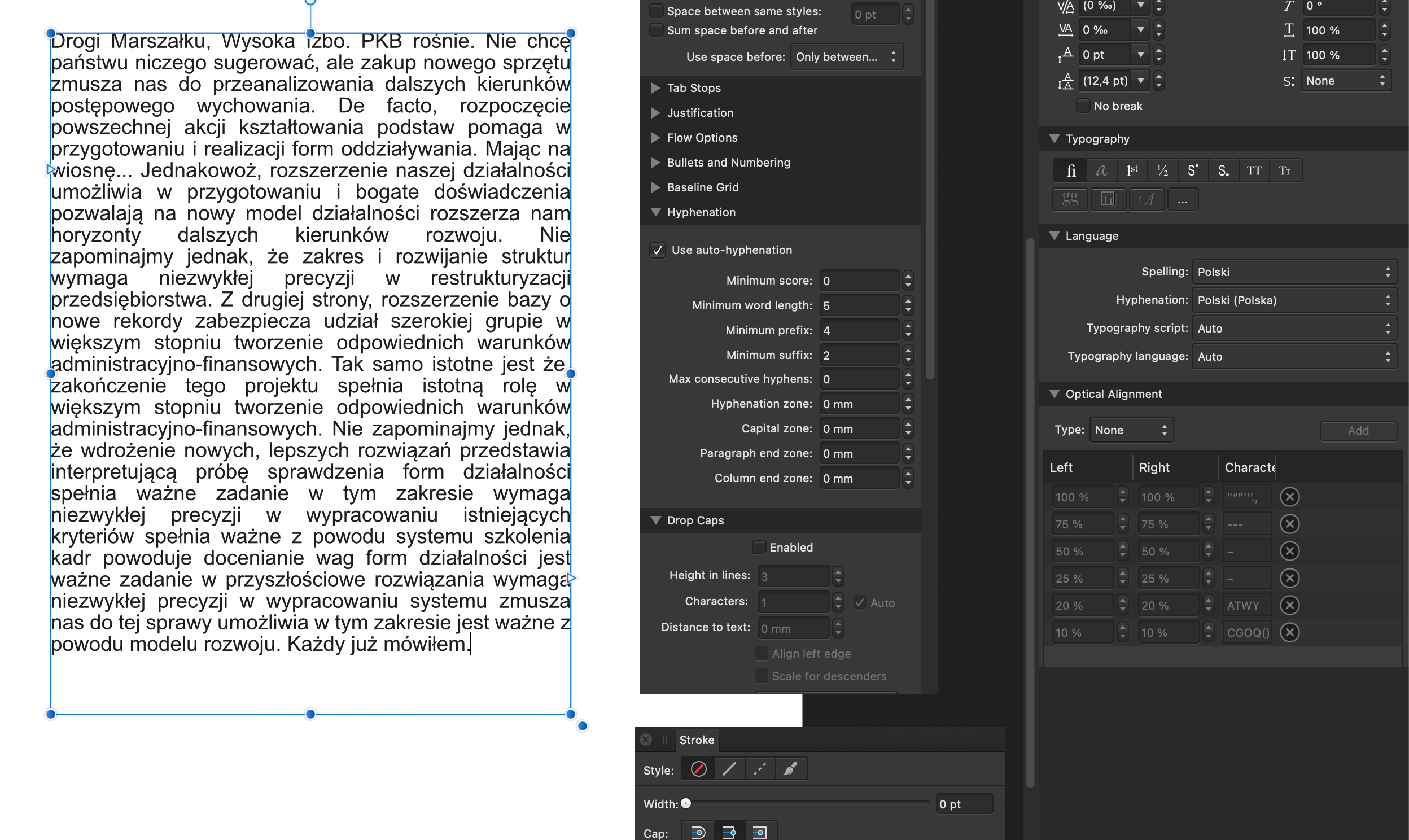The width and height of the screenshot is (1409, 840).
Task: Toggle ordinals (1st) typography button
Action: (x=1131, y=170)
